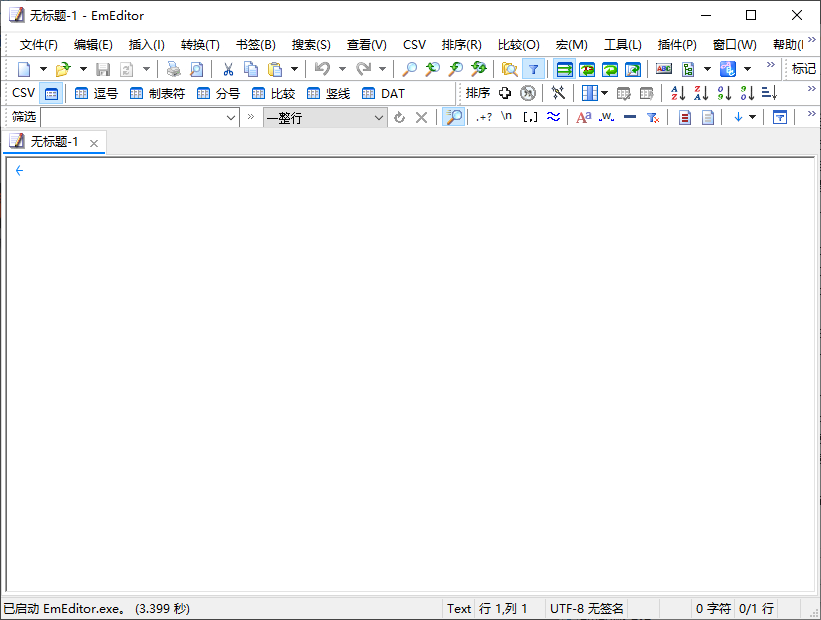Toggle wrap by characters icon
This screenshot has height=620, width=821.
tap(610, 69)
